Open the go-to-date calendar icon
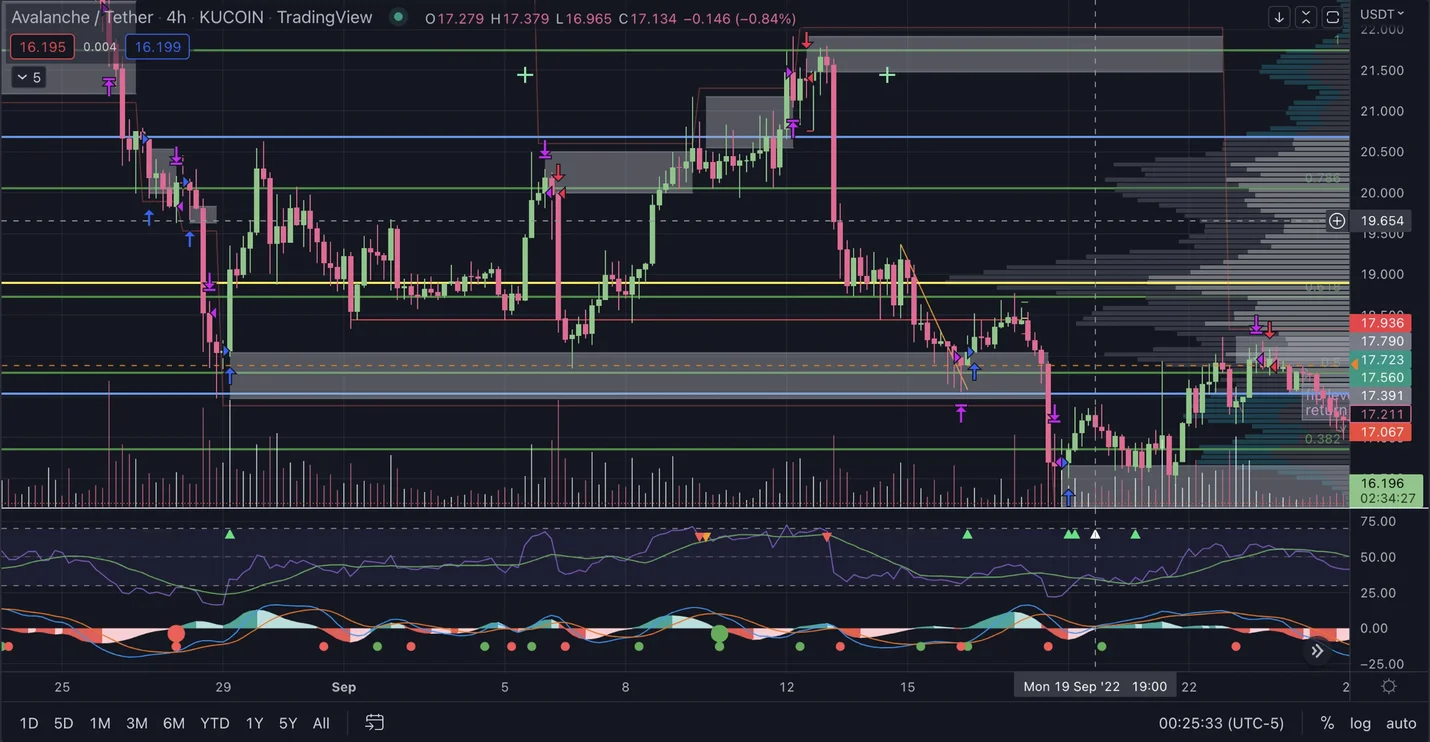The height and width of the screenshot is (742, 1430). (375, 722)
